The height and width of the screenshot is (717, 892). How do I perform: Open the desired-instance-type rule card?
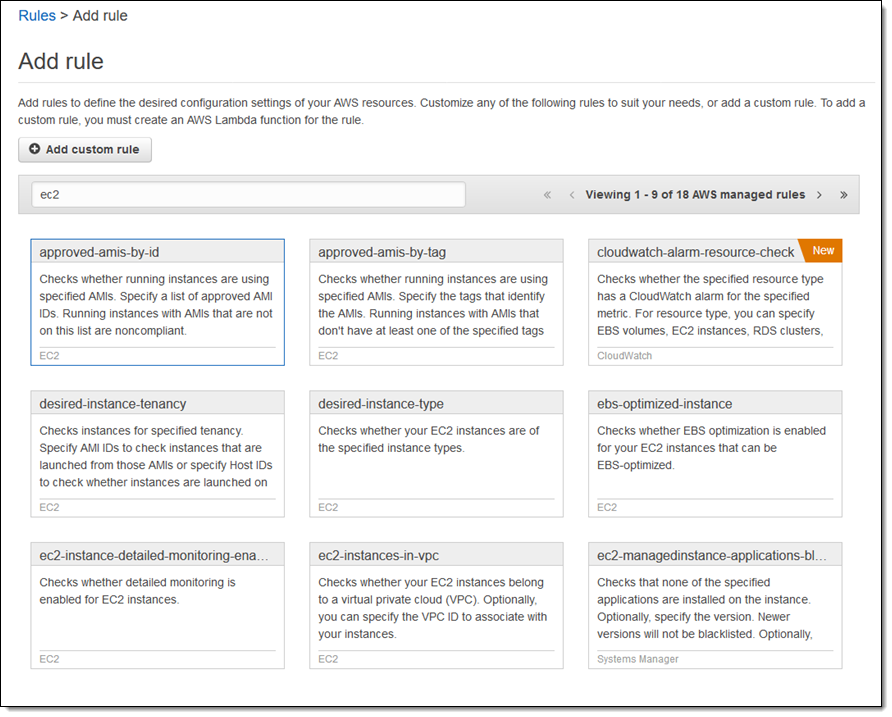(x=436, y=454)
